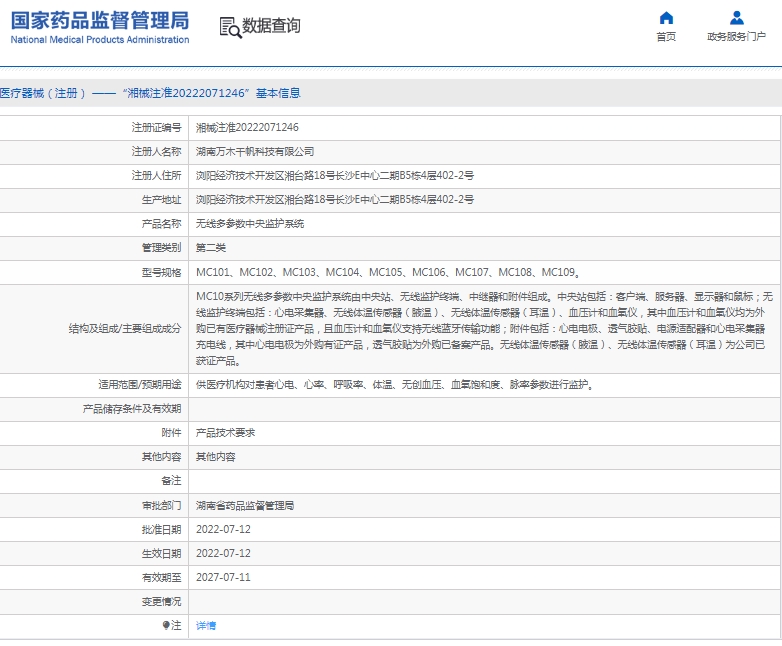Open the 政务服务门户 text link

(736, 36)
